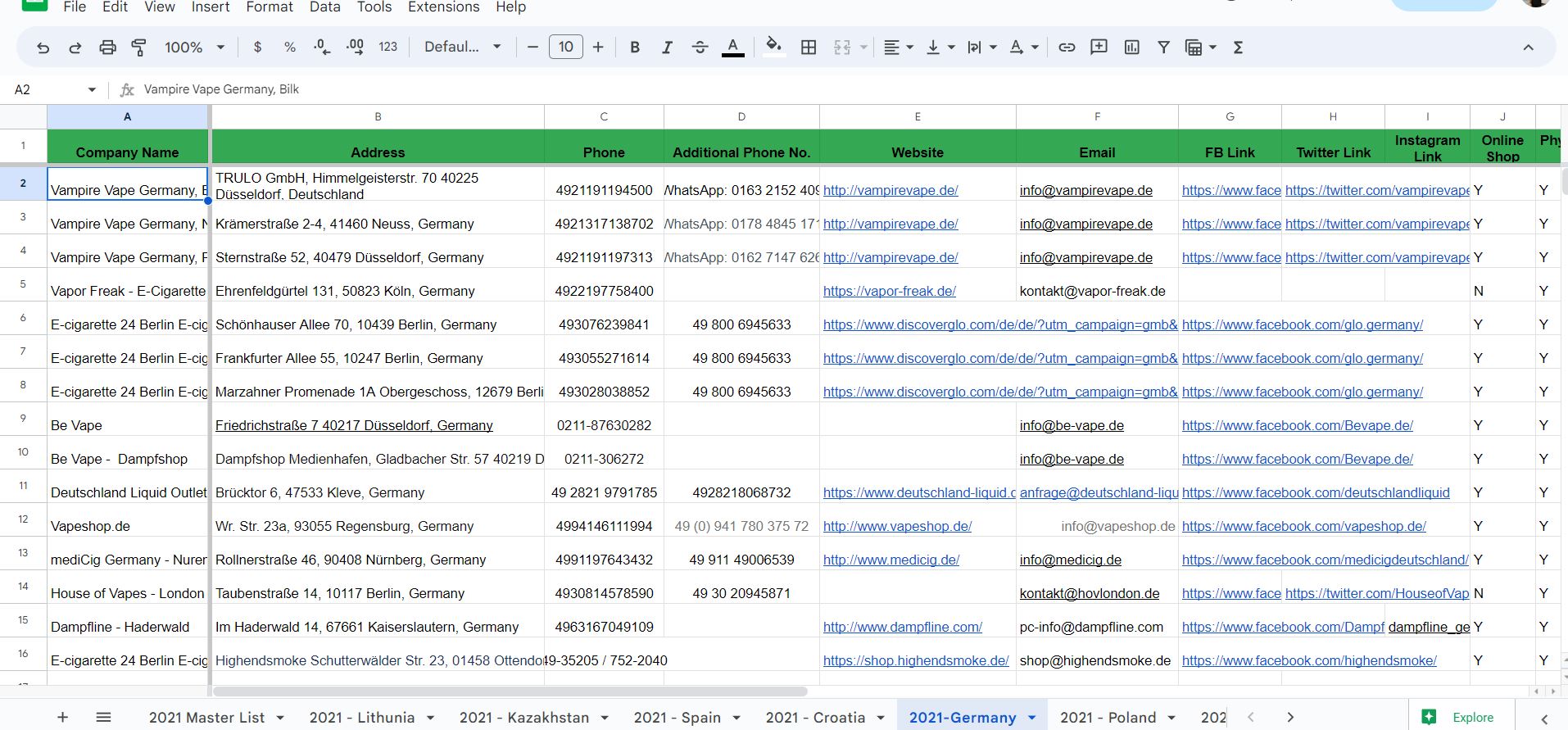This screenshot has width=1568, height=730.
Task: Open more number formats (123)
Action: (x=388, y=48)
